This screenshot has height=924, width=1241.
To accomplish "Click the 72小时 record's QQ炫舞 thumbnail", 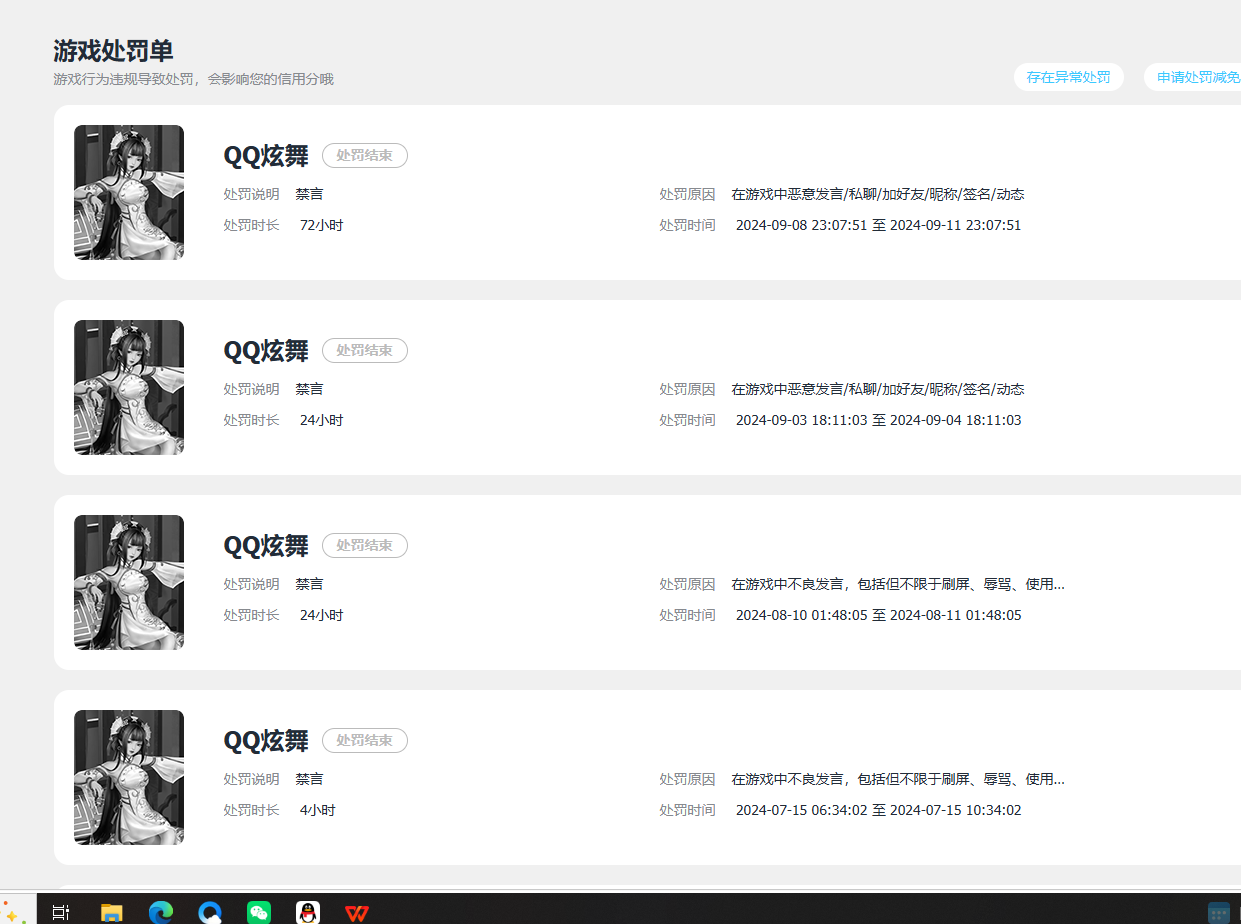I will tap(129, 192).
